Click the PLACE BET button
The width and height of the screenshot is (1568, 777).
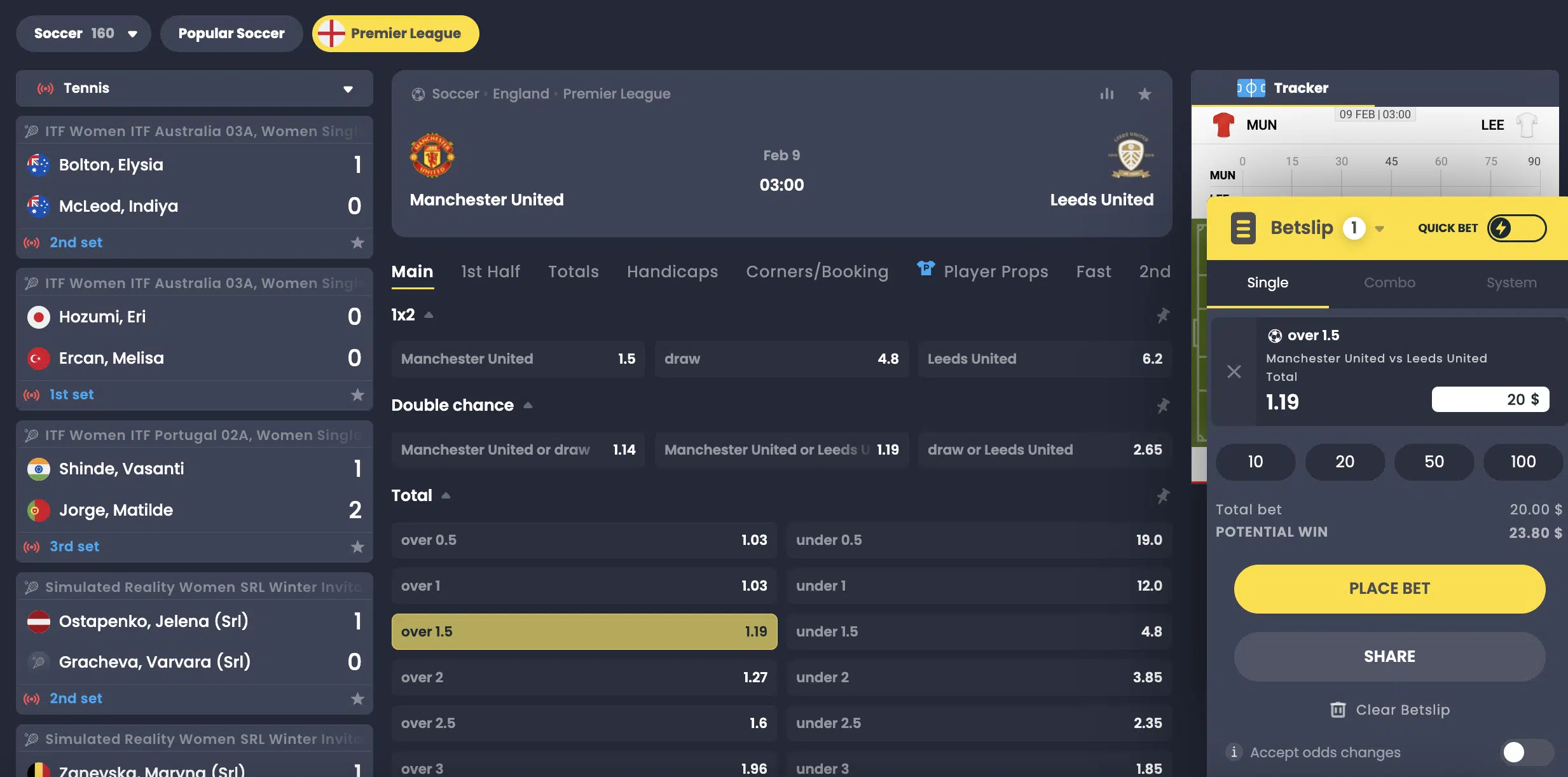click(1389, 589)
